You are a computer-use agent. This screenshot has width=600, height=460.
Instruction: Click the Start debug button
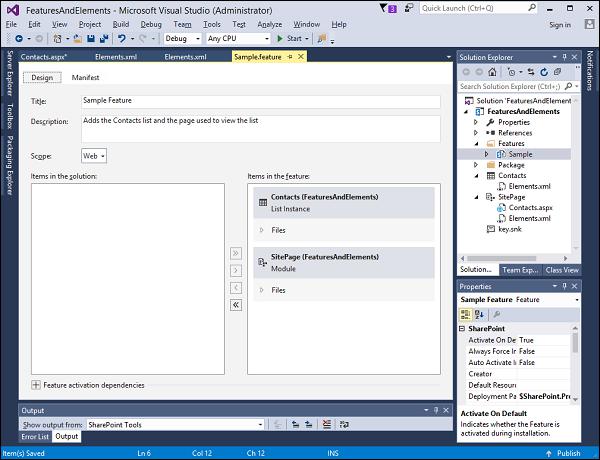(x=290, y=39)
